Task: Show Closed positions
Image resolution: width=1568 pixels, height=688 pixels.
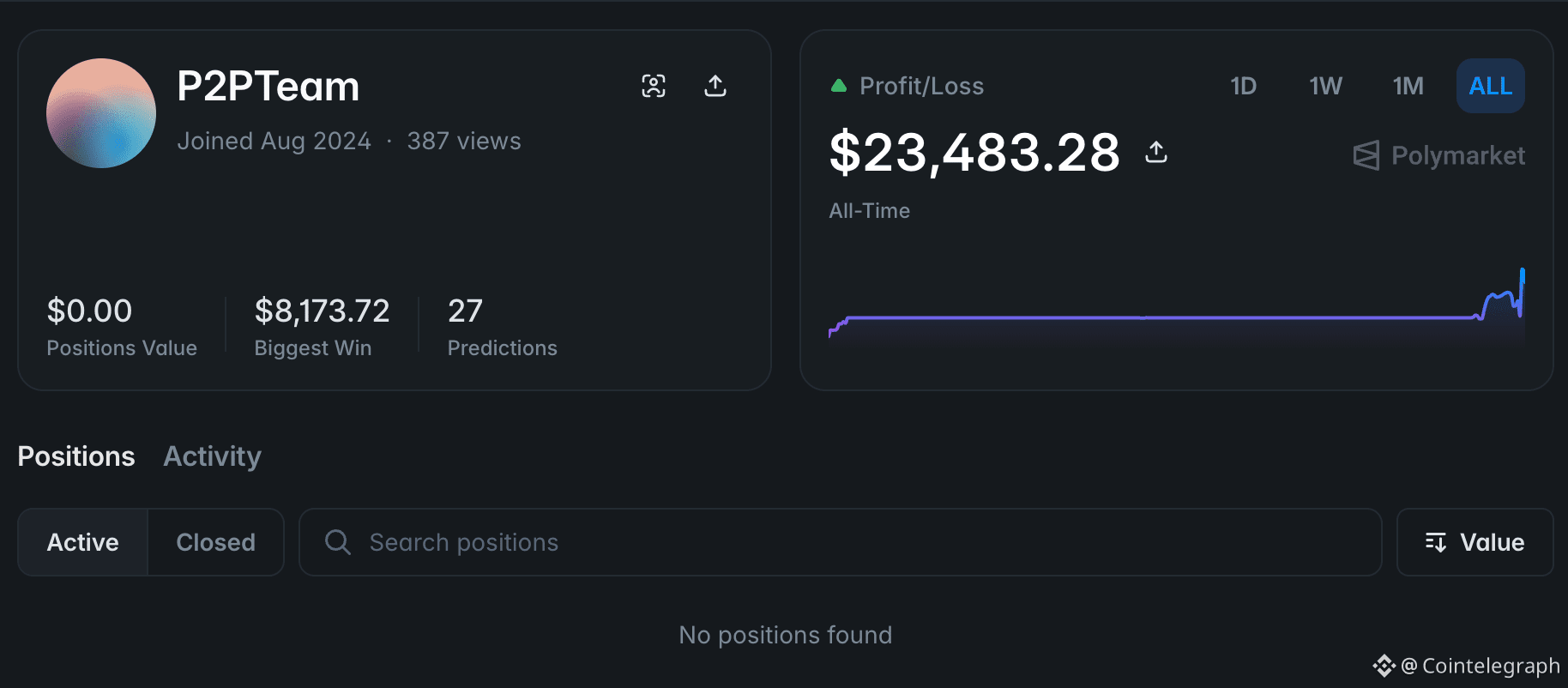Action: click(x=216, y=542)
